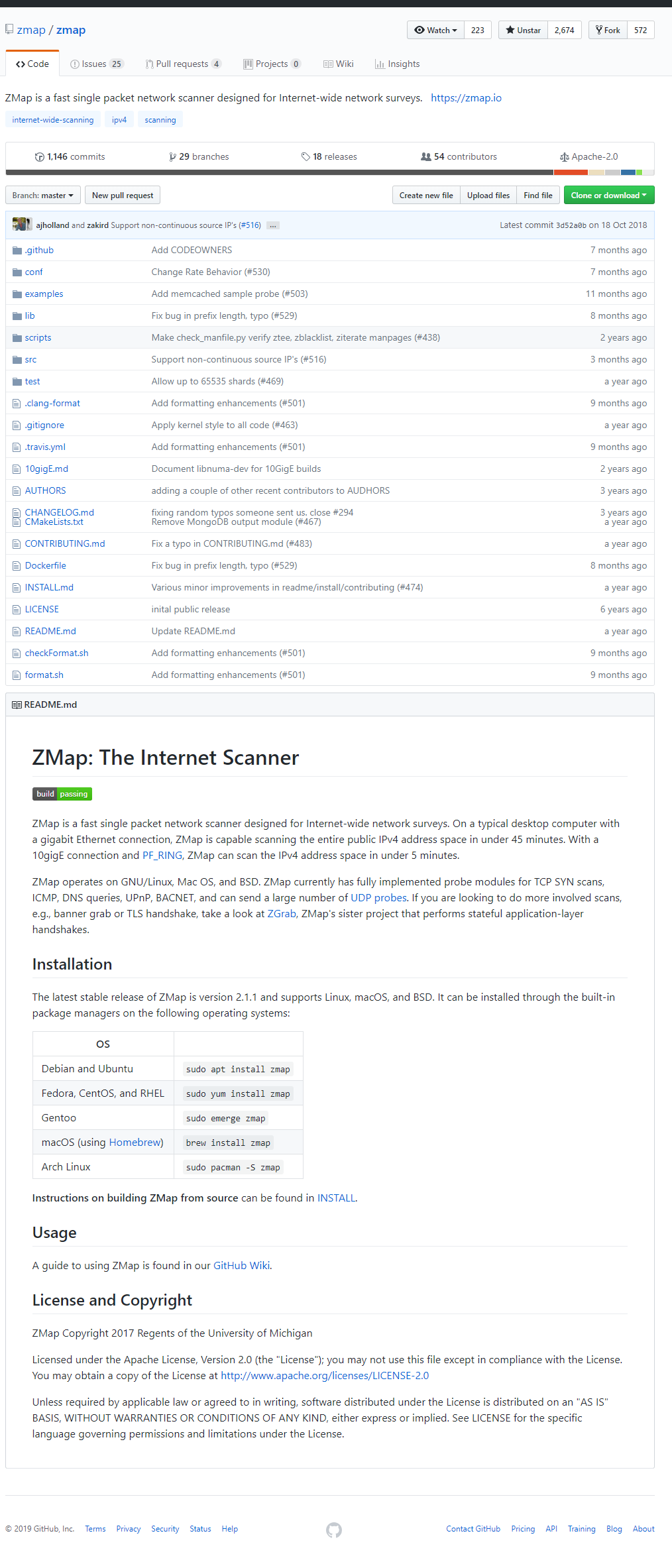Click the contributors people icon
Image resolution: width=672 pixels, height=1568 pixels.
(425, 157)
